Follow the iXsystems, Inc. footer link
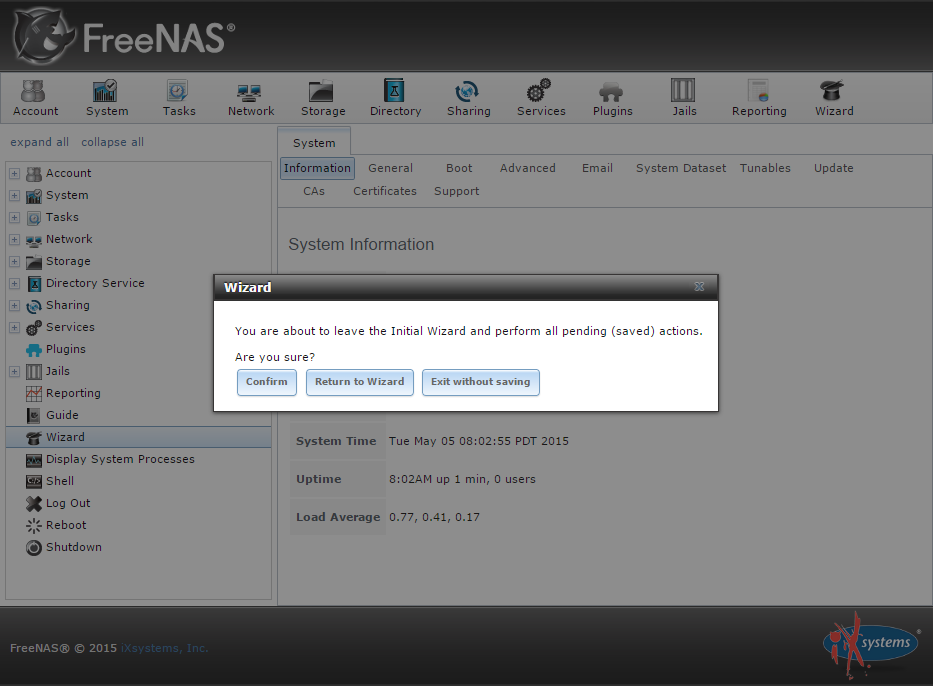Screen dimensions: 933x686 pos(165,648)
